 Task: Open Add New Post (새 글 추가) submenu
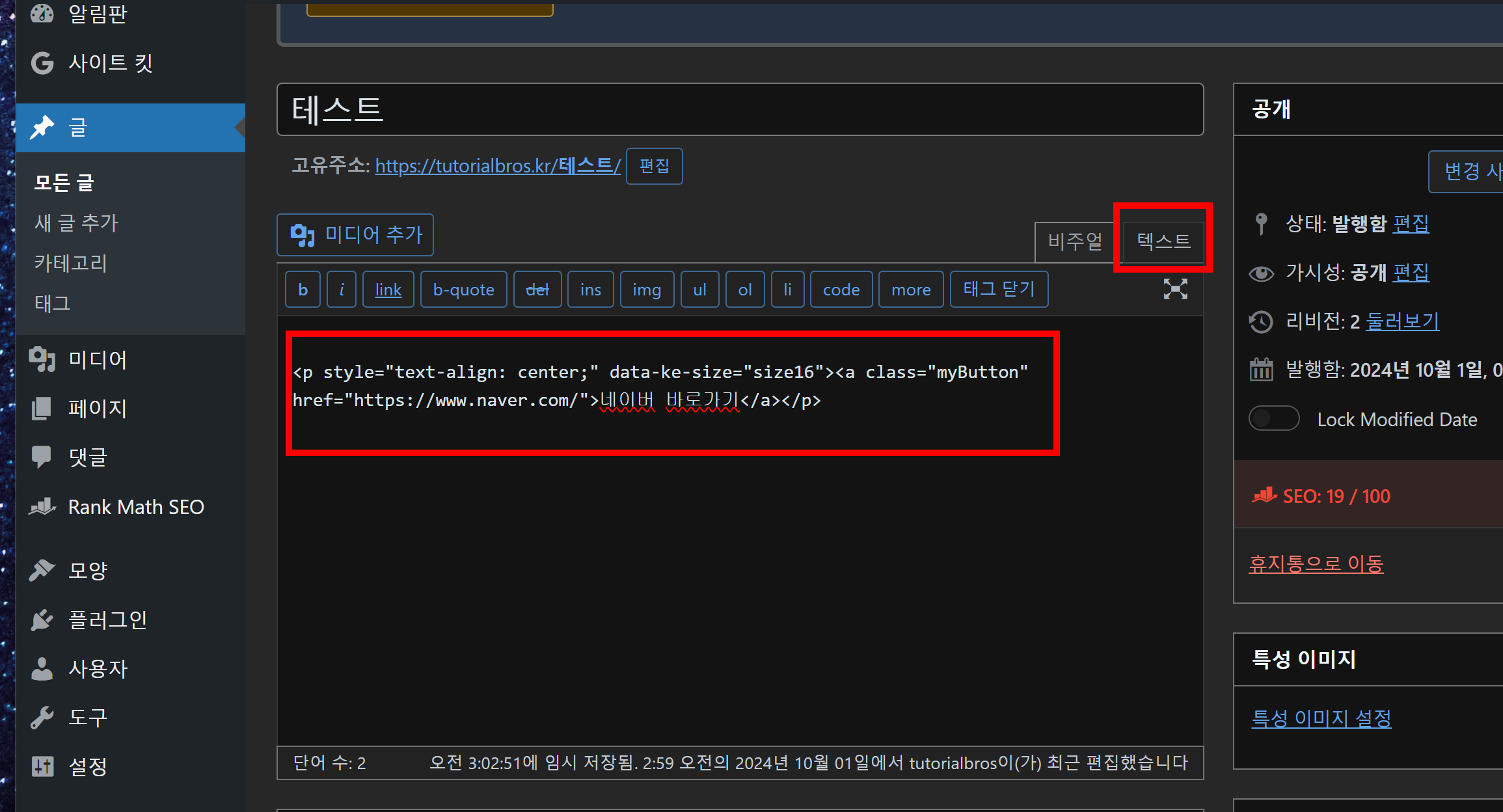76,223
